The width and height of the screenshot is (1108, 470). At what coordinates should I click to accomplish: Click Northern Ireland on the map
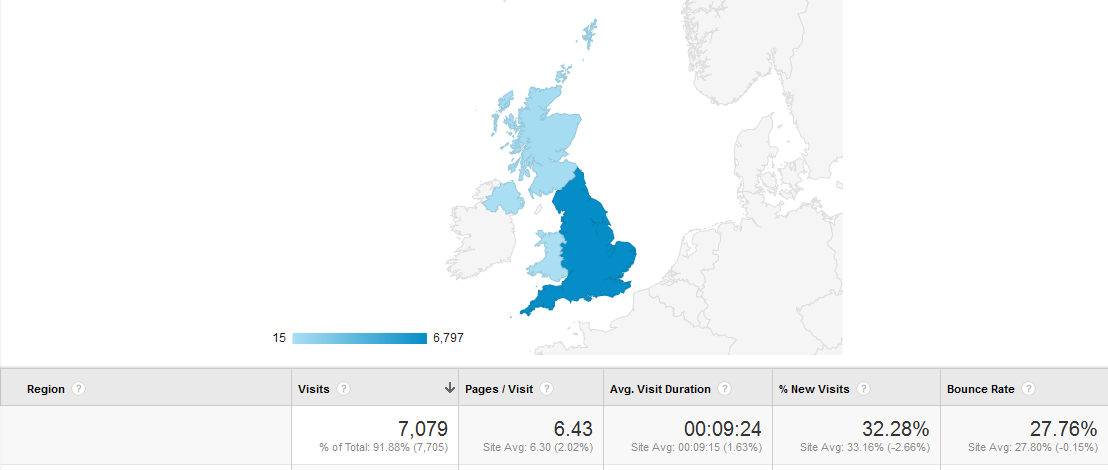pyautogui.click(x=505, y=197)
